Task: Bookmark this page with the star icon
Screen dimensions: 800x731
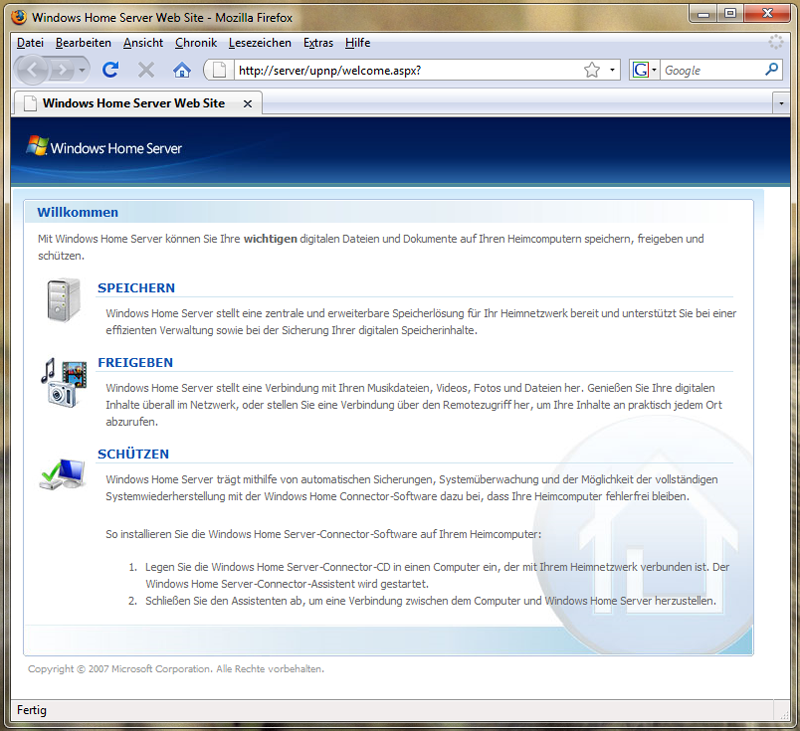Action: [x=592, y=70]
